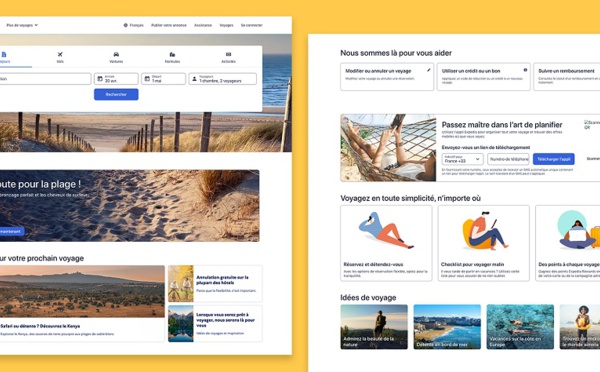600x372 pixels.
Task: Click the calendar icon in Arrivée field
Action: [100, 79]
